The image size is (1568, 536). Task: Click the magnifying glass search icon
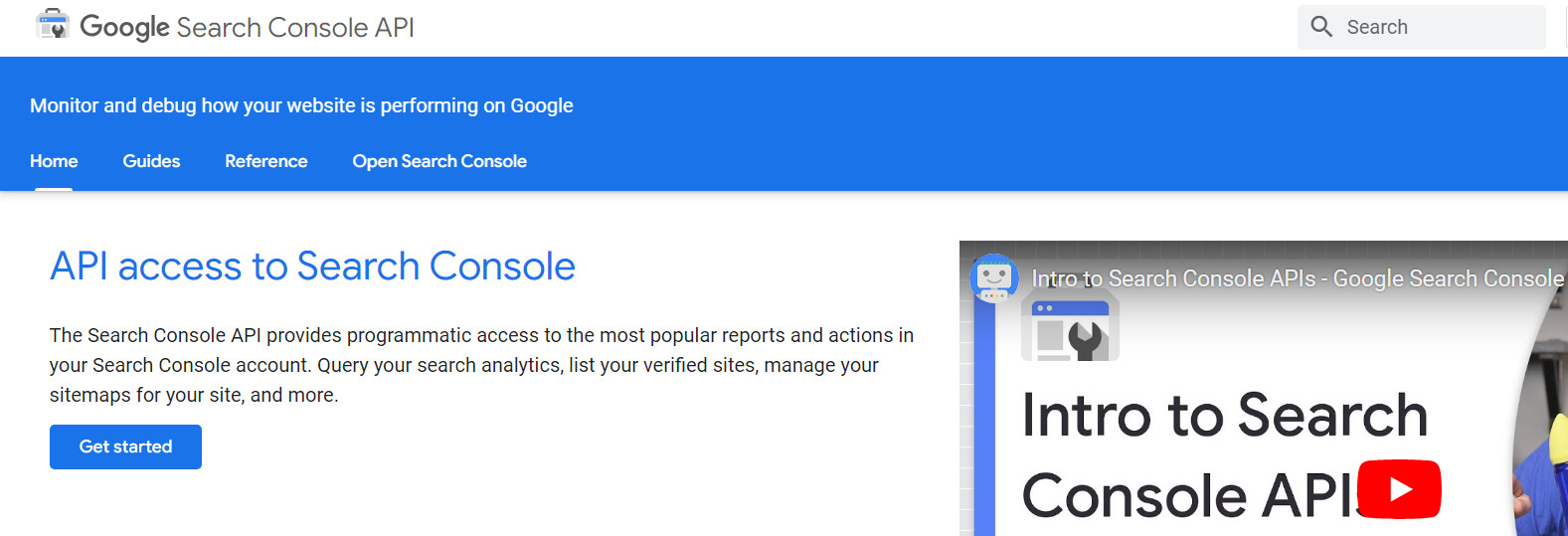pos(1321,27)
